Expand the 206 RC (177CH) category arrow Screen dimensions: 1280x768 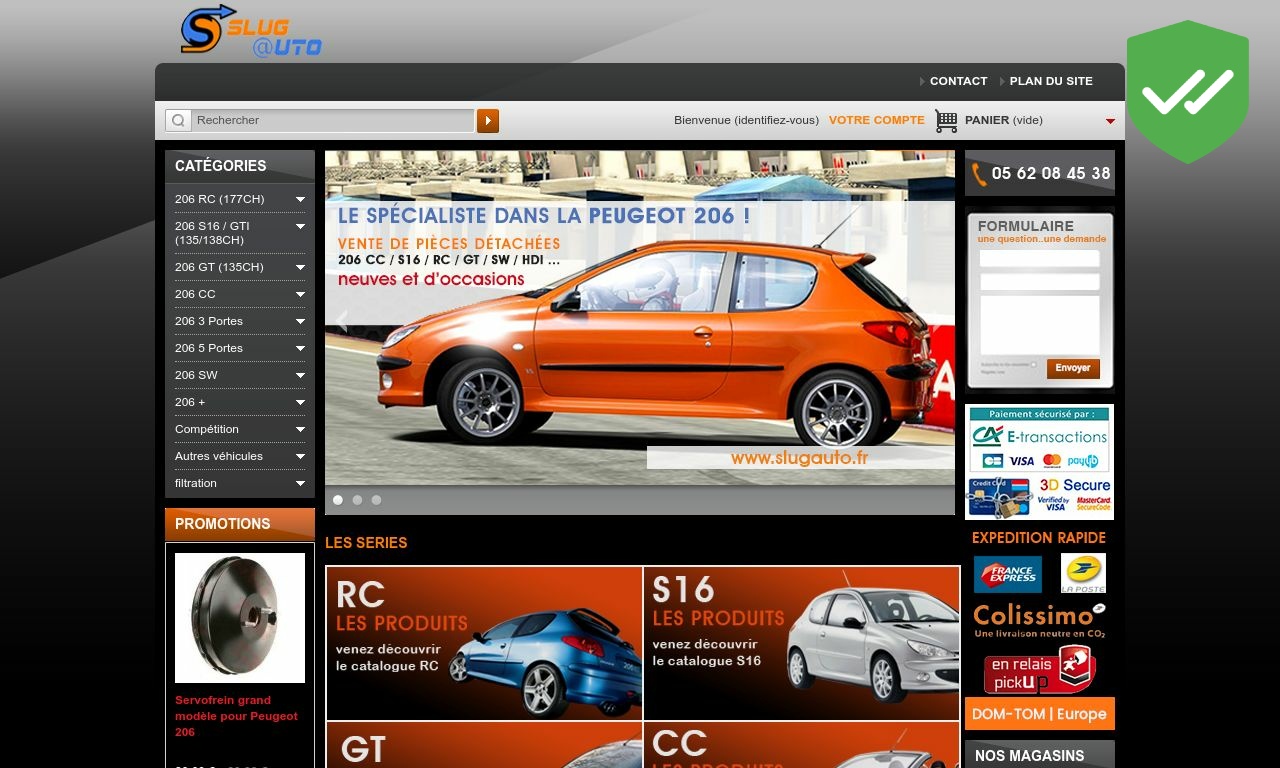pos(300,200)
